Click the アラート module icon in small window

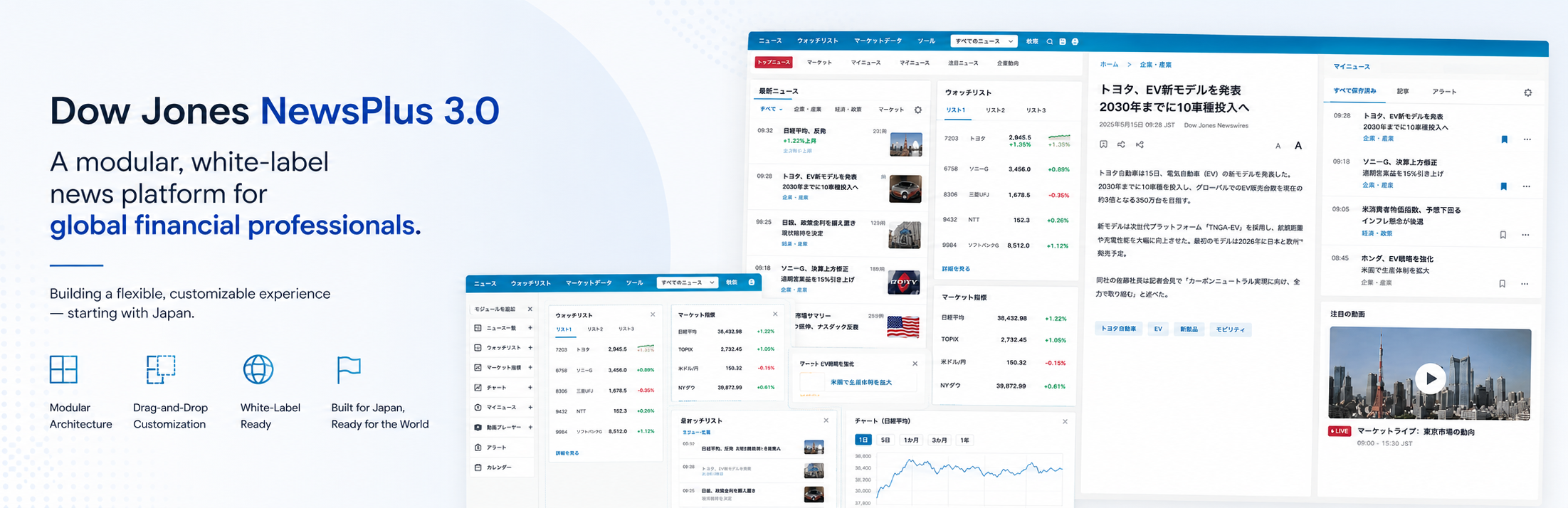(x=478, y=448)
